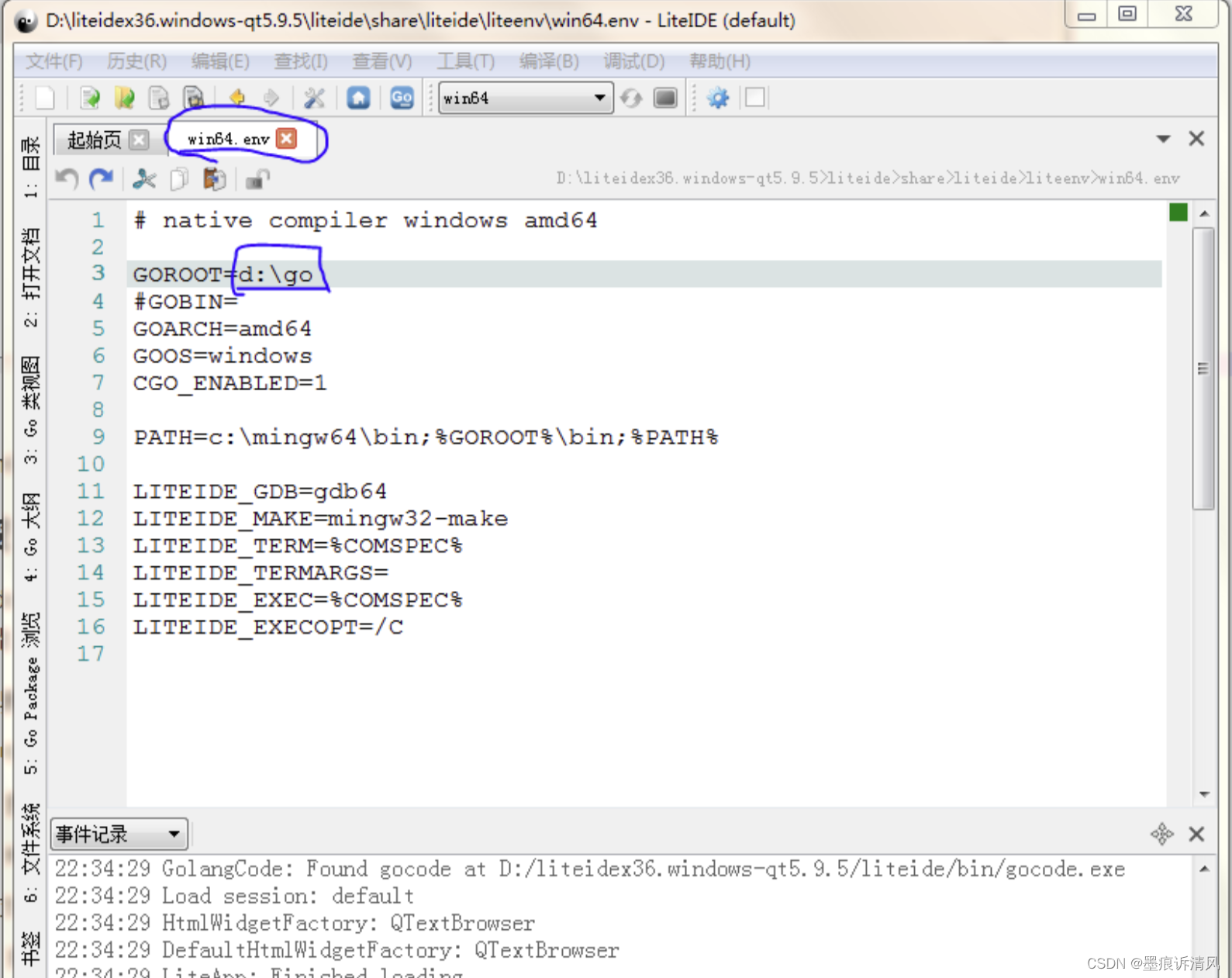Create a new file with toolbar icon
This screenshot has width=1232, height=978.
coord(45,98)
